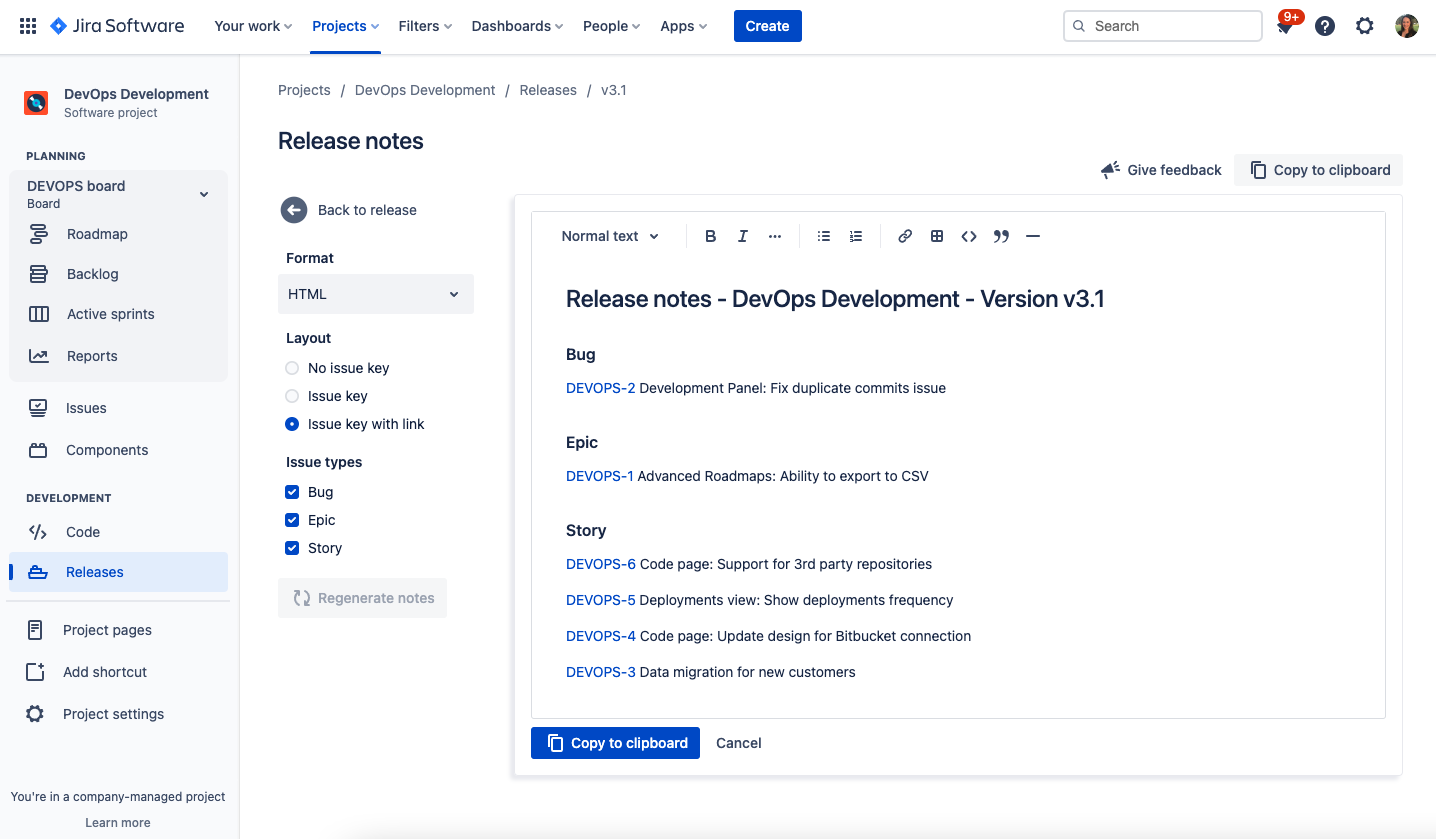Go Back to release

point(367,210)
